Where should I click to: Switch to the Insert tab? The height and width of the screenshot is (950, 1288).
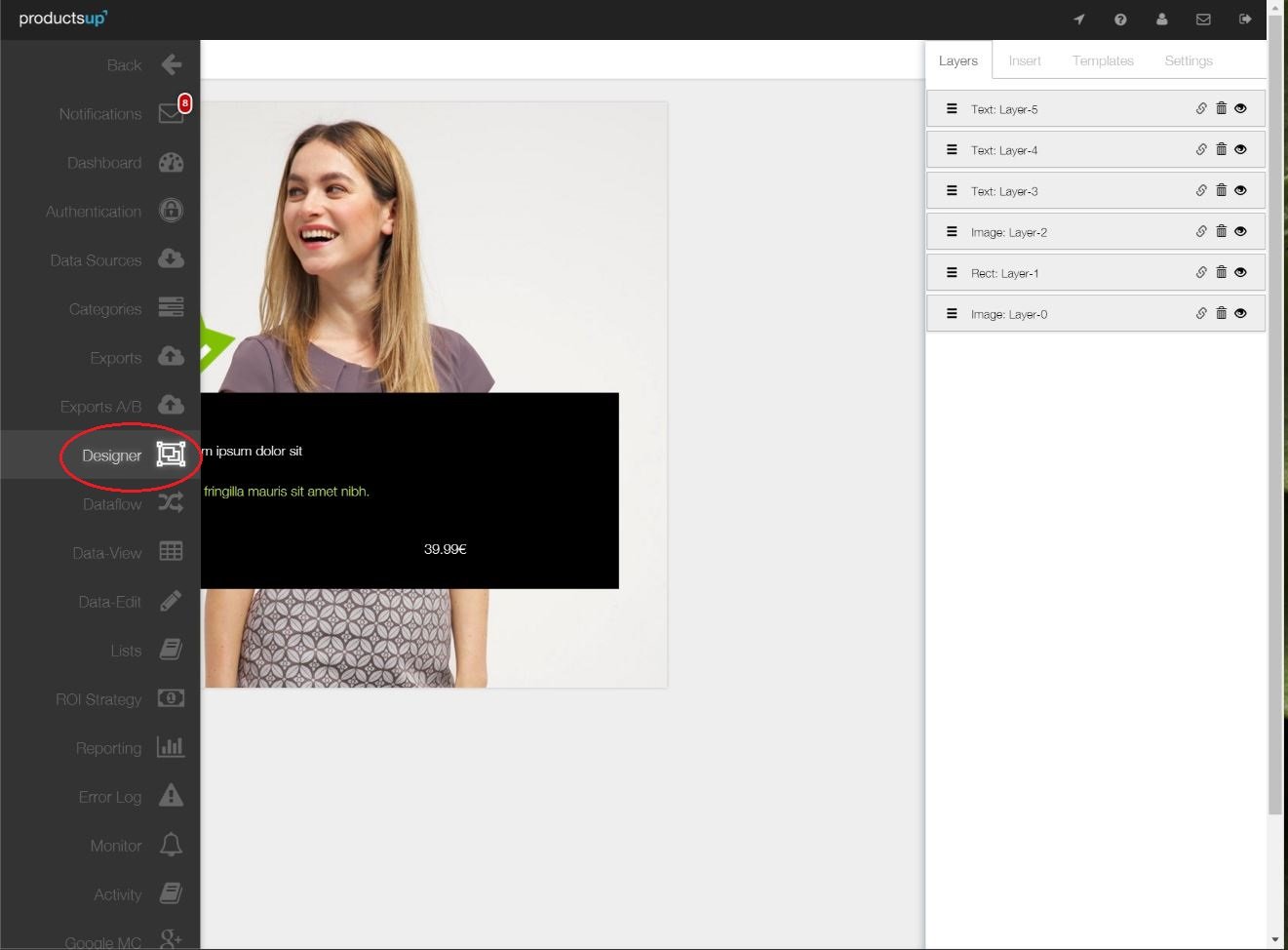[1024, 60]
